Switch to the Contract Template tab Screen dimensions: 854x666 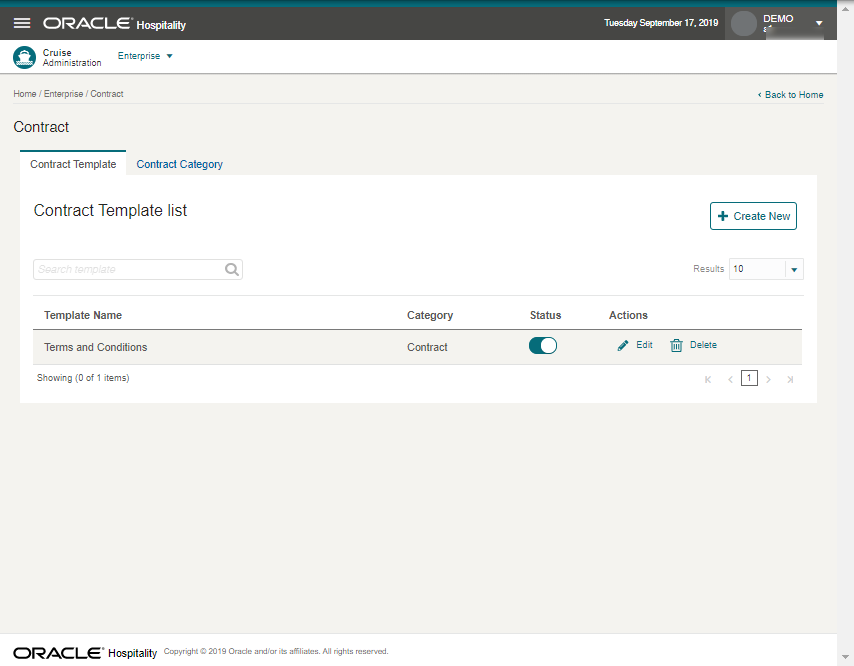pos(73,164)
